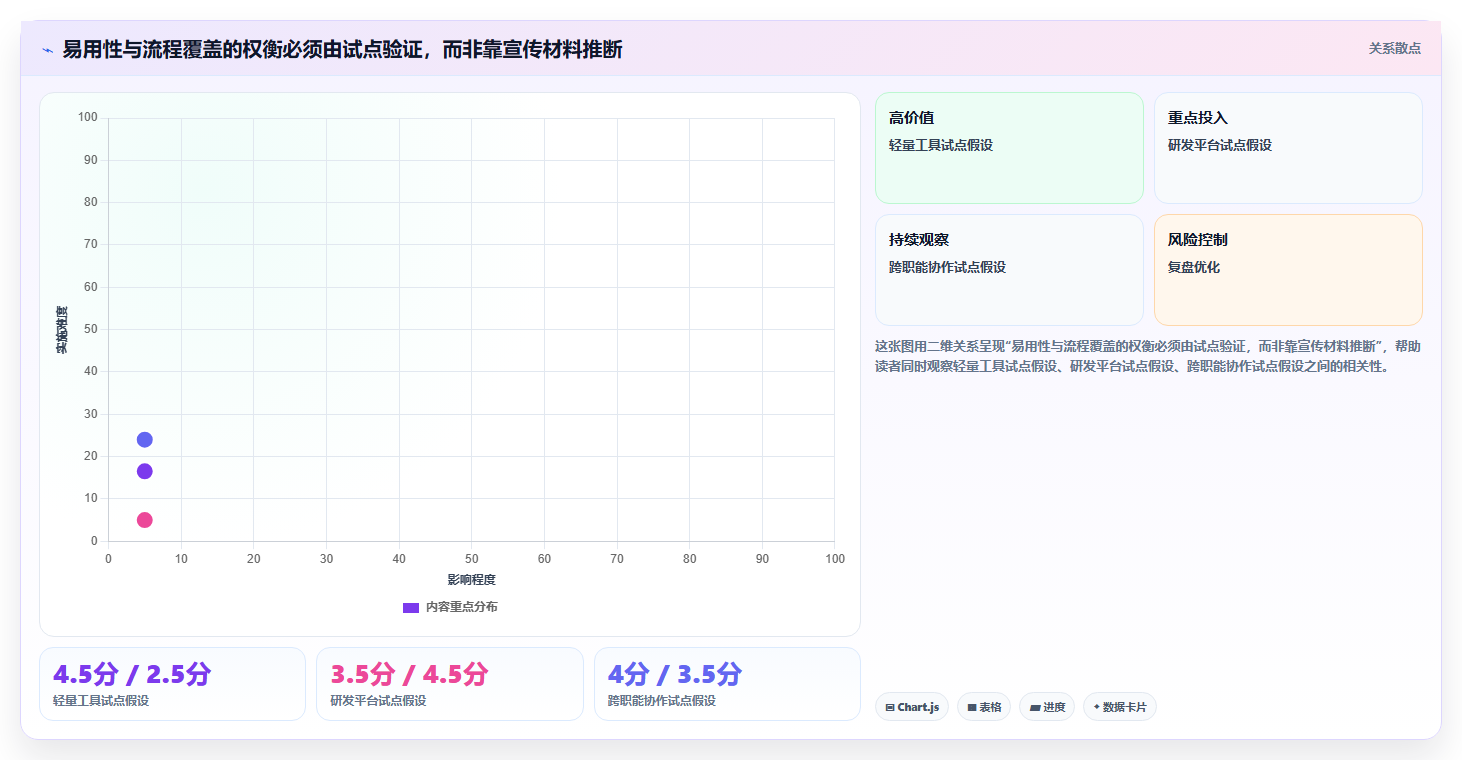Click the 实施难度 y-axis title
This screenshot has height=760, width=1462.
point(62,330)
